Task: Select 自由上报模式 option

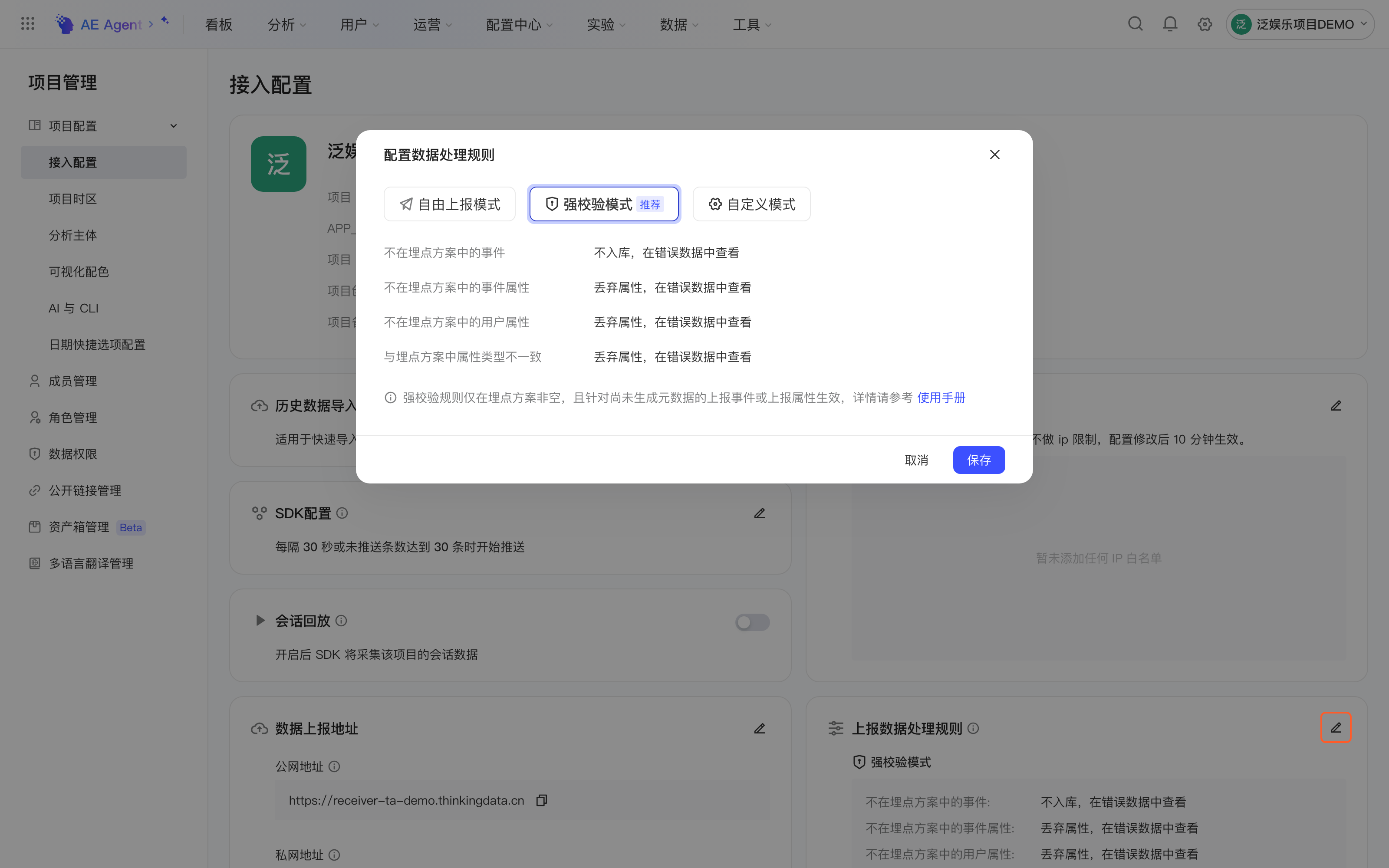Action: click(x=449, y=204)
